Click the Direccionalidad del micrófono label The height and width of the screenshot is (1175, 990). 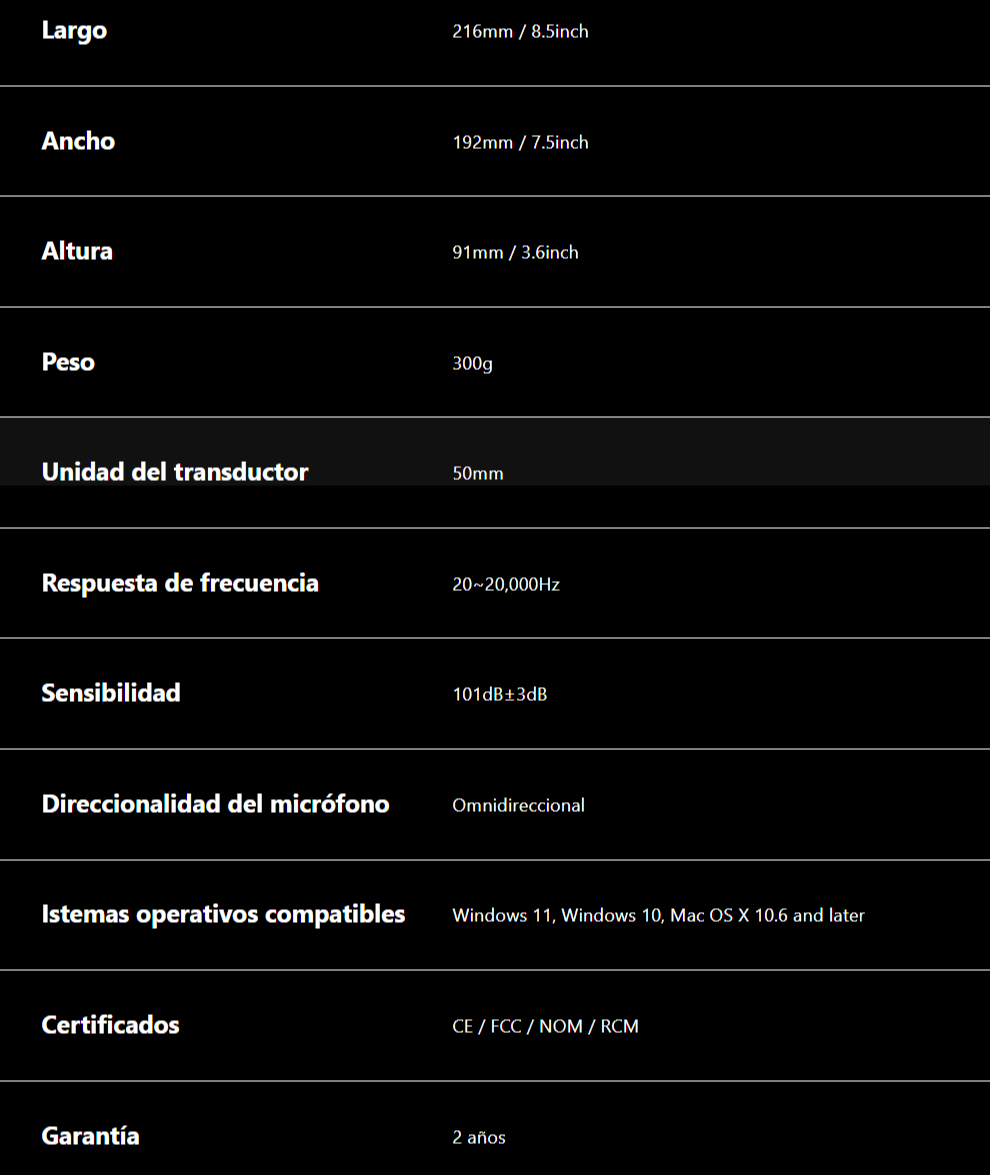tap(215, 804)
